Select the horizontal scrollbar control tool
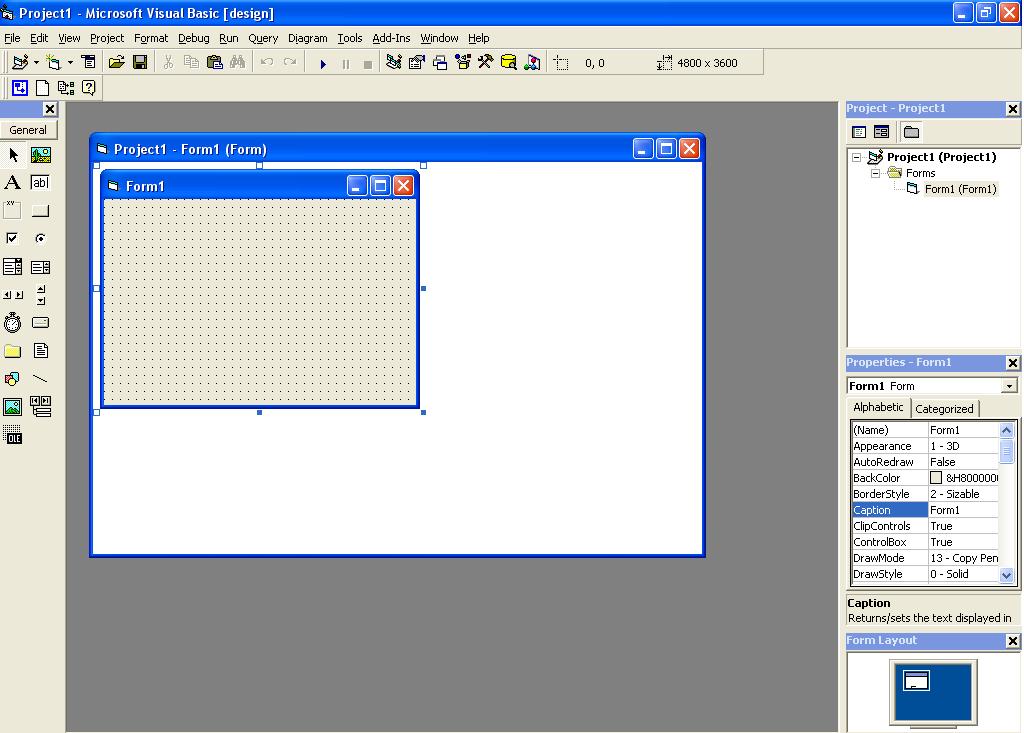The width and height of the screenshot is (1024, 733). [x=13, y=295]
